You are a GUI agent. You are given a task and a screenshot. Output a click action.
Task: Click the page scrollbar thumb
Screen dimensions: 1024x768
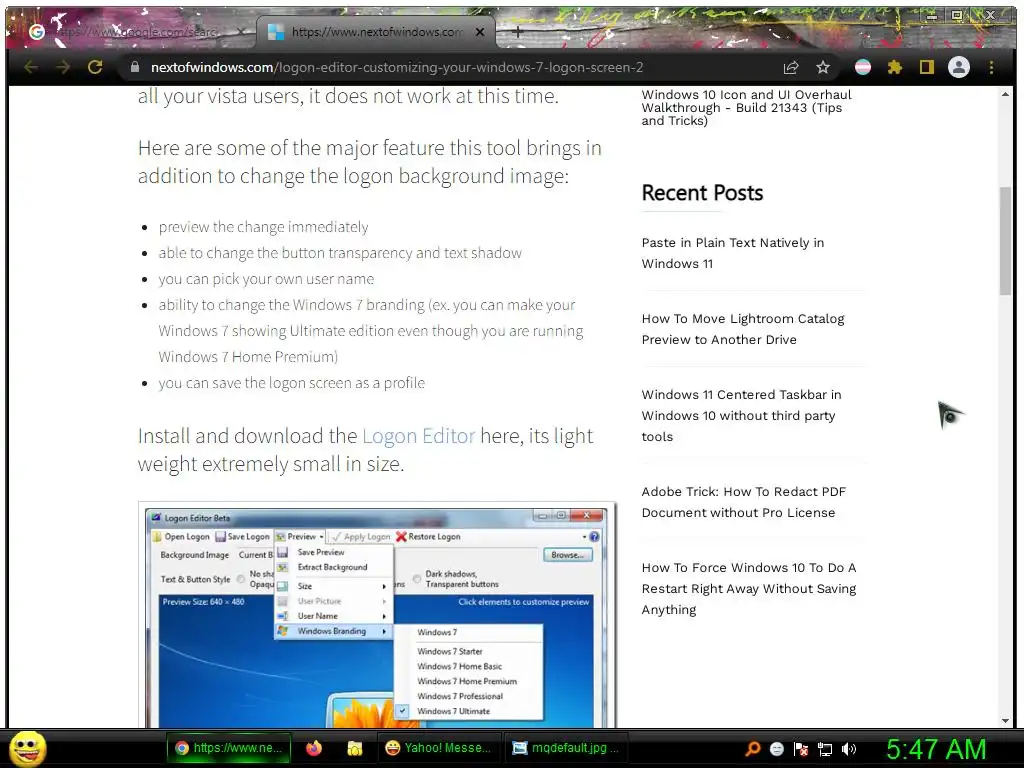coord(1005,240)
